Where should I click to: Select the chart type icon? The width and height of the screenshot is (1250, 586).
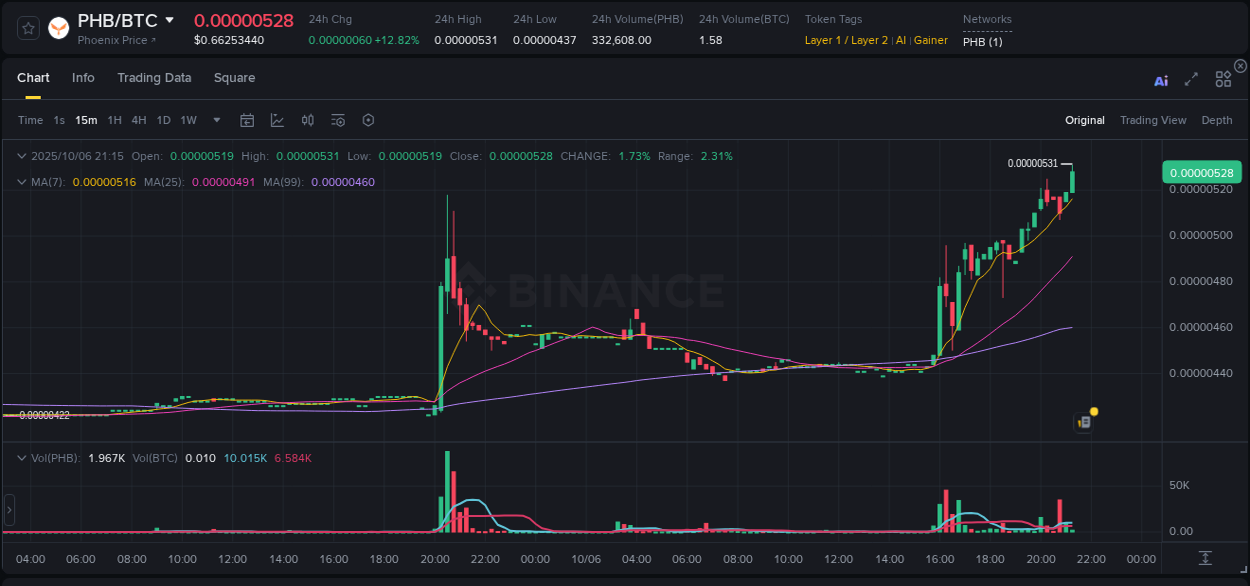point(278,119)
